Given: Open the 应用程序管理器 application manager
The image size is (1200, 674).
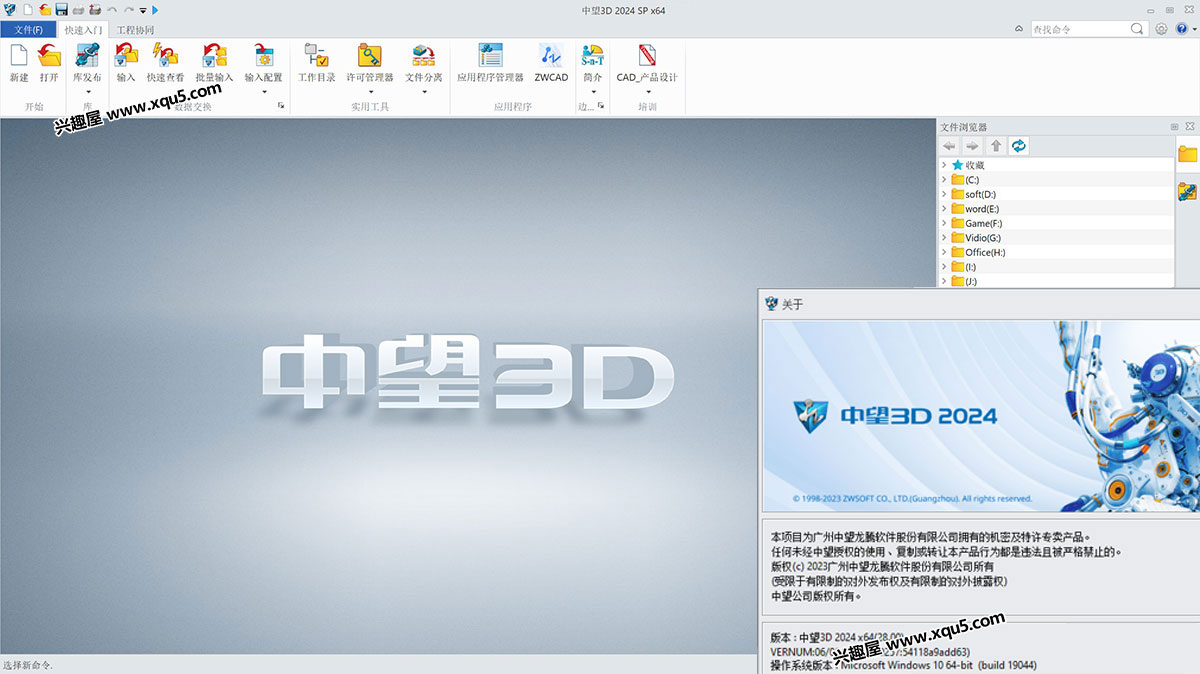Looking at the screenshot, I should (490, 56).
